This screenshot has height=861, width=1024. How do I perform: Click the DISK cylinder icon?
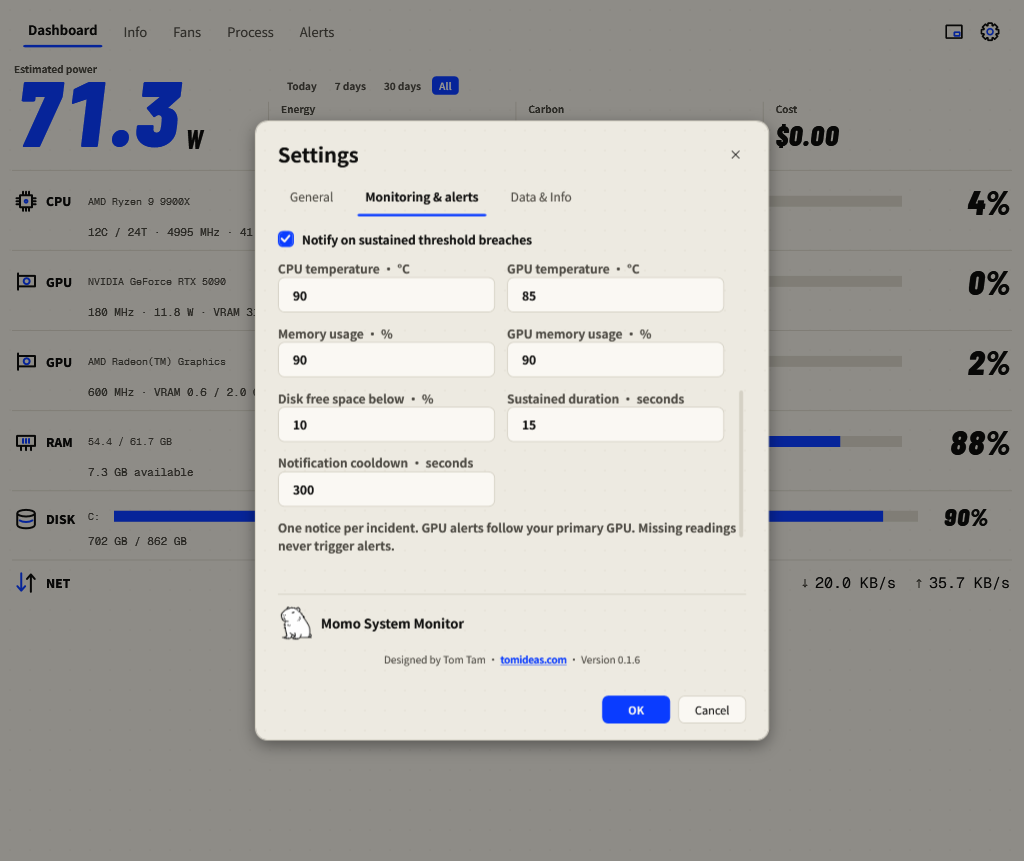pyautogui.click(x=26, y=519)
